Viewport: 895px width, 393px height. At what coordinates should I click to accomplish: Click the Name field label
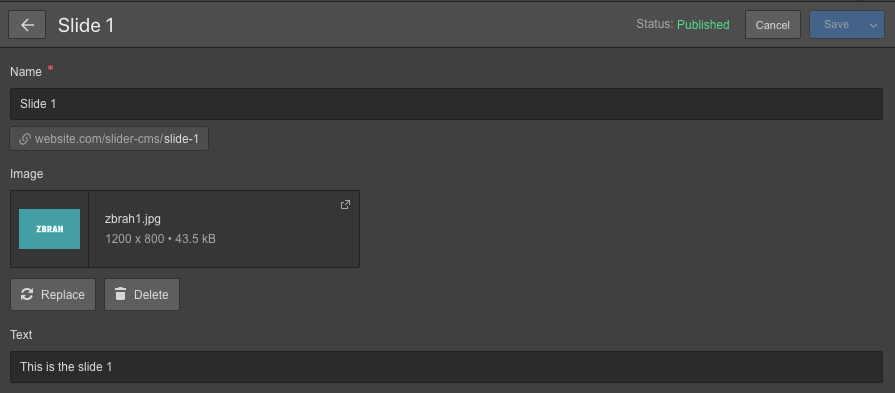click(x=26, y=72)
